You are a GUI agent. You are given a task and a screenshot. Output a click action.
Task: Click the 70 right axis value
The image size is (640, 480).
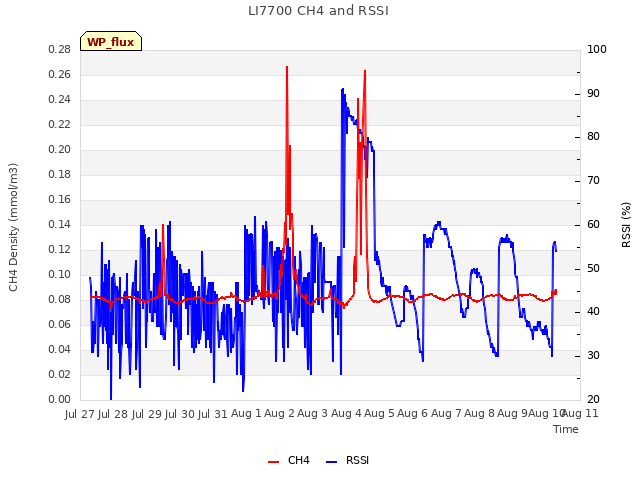[x=593, y=181]
